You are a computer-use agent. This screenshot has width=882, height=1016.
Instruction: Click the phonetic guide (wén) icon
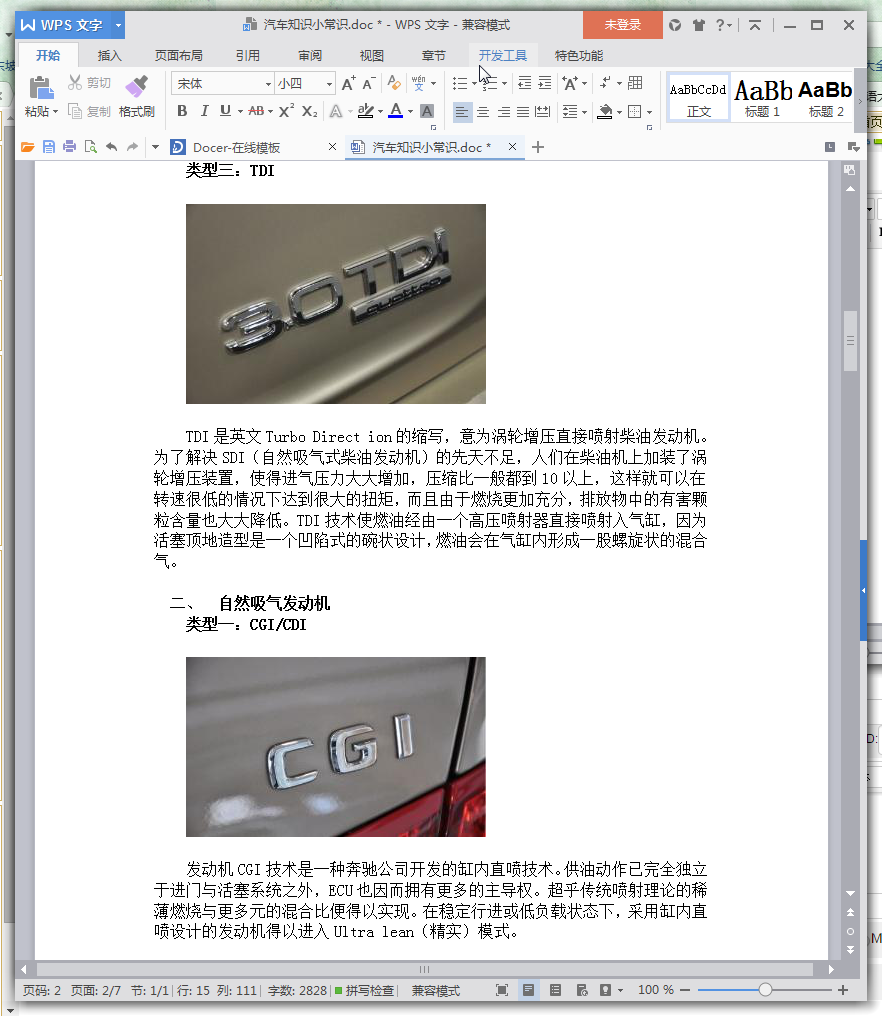click(419, 84)
